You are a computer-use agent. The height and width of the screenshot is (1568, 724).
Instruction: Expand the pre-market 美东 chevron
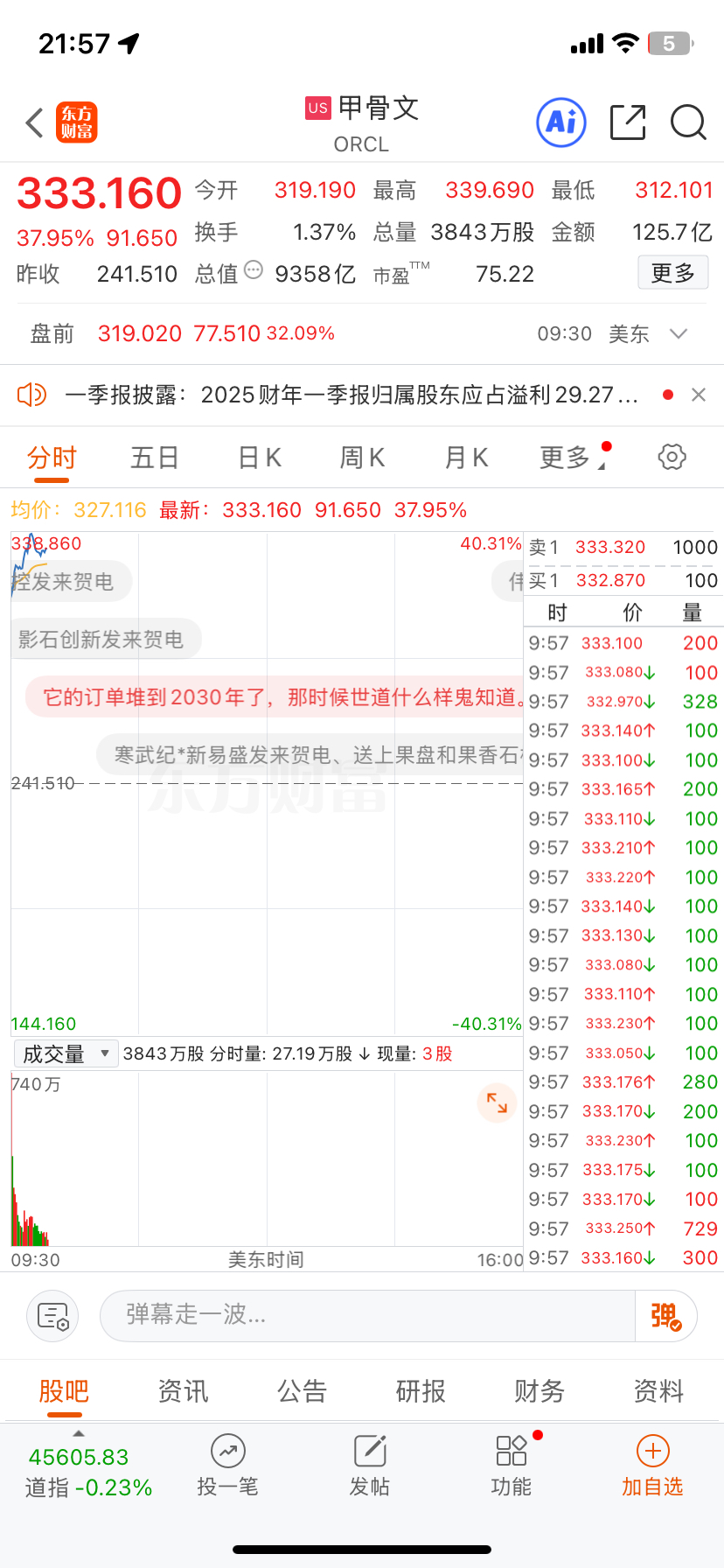click(679, 333)
